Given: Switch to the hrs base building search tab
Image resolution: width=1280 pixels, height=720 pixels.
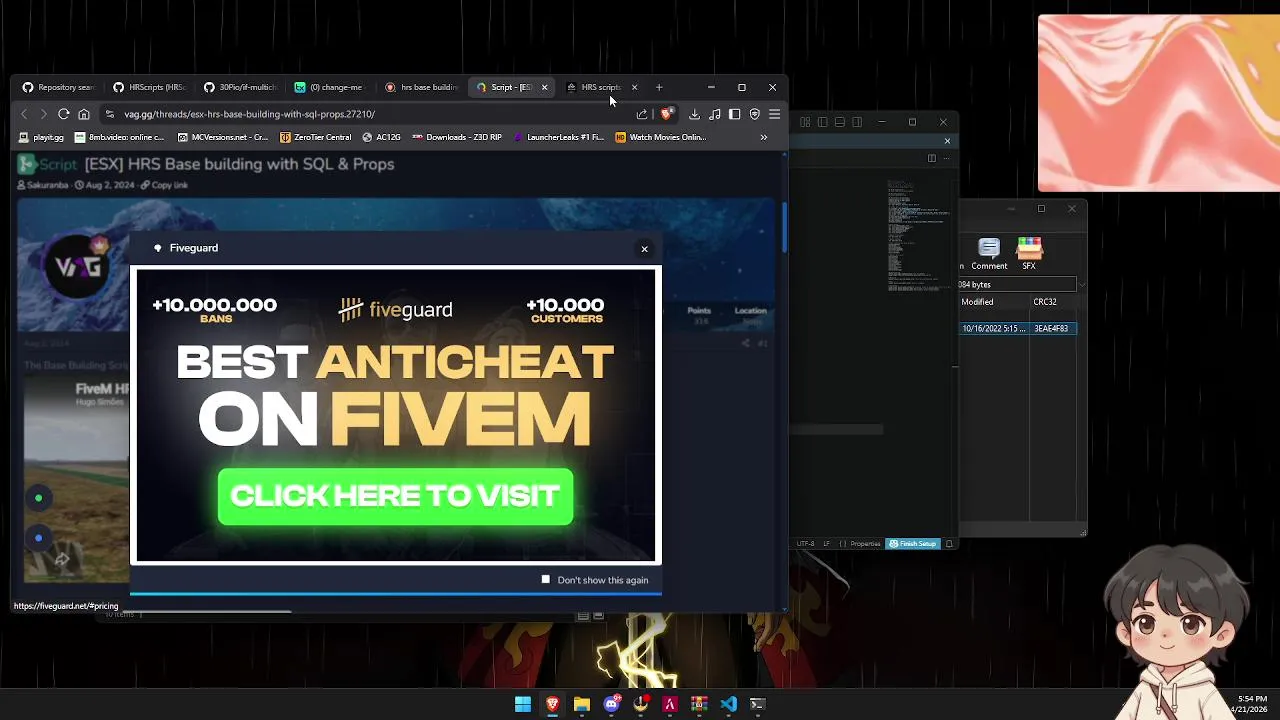Looking at the screenshot, I should 420,87.
